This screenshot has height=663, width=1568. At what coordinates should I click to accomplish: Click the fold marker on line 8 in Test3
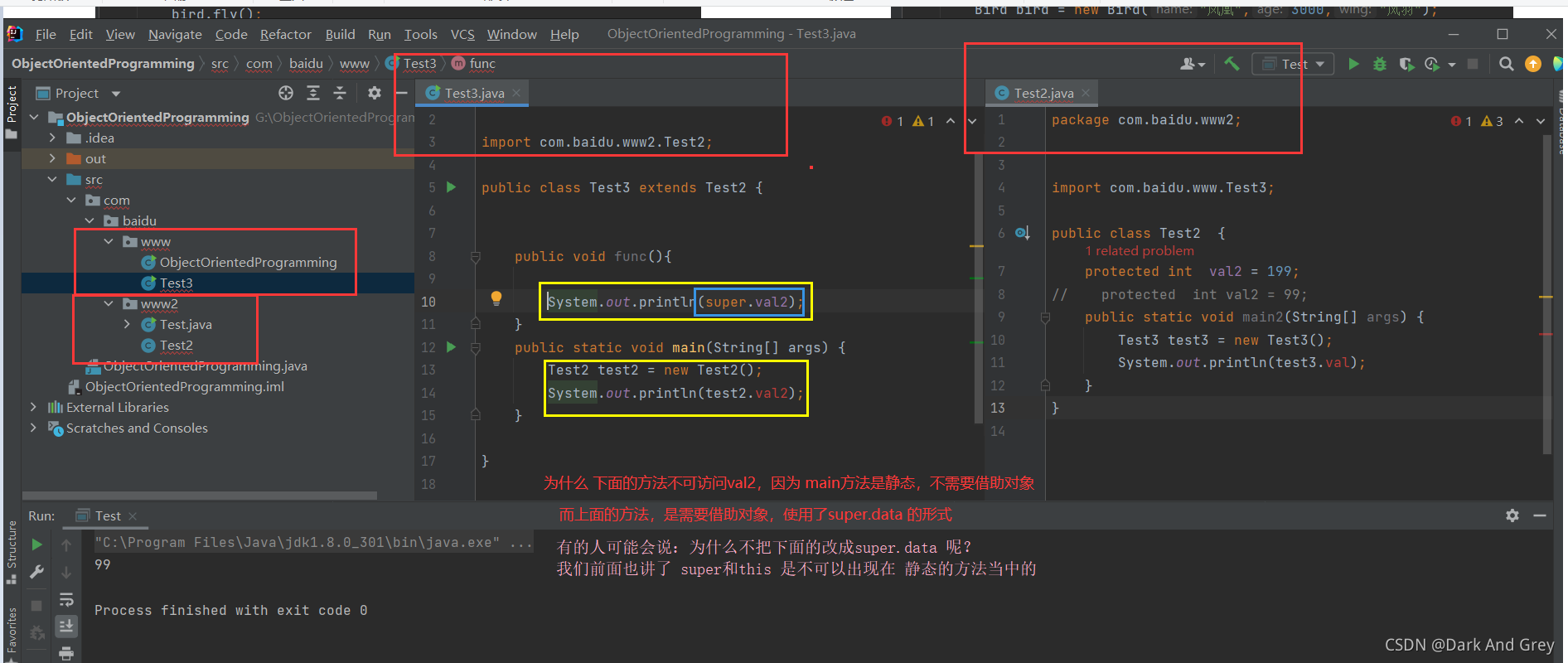coord(476,257)
